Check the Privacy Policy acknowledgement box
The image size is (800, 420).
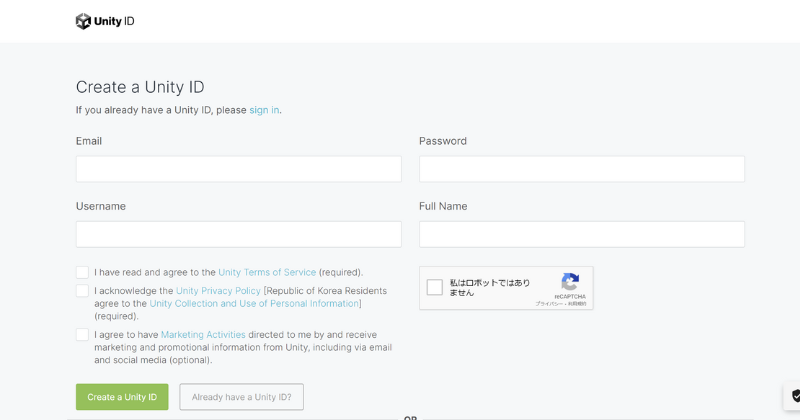[82, 290]
